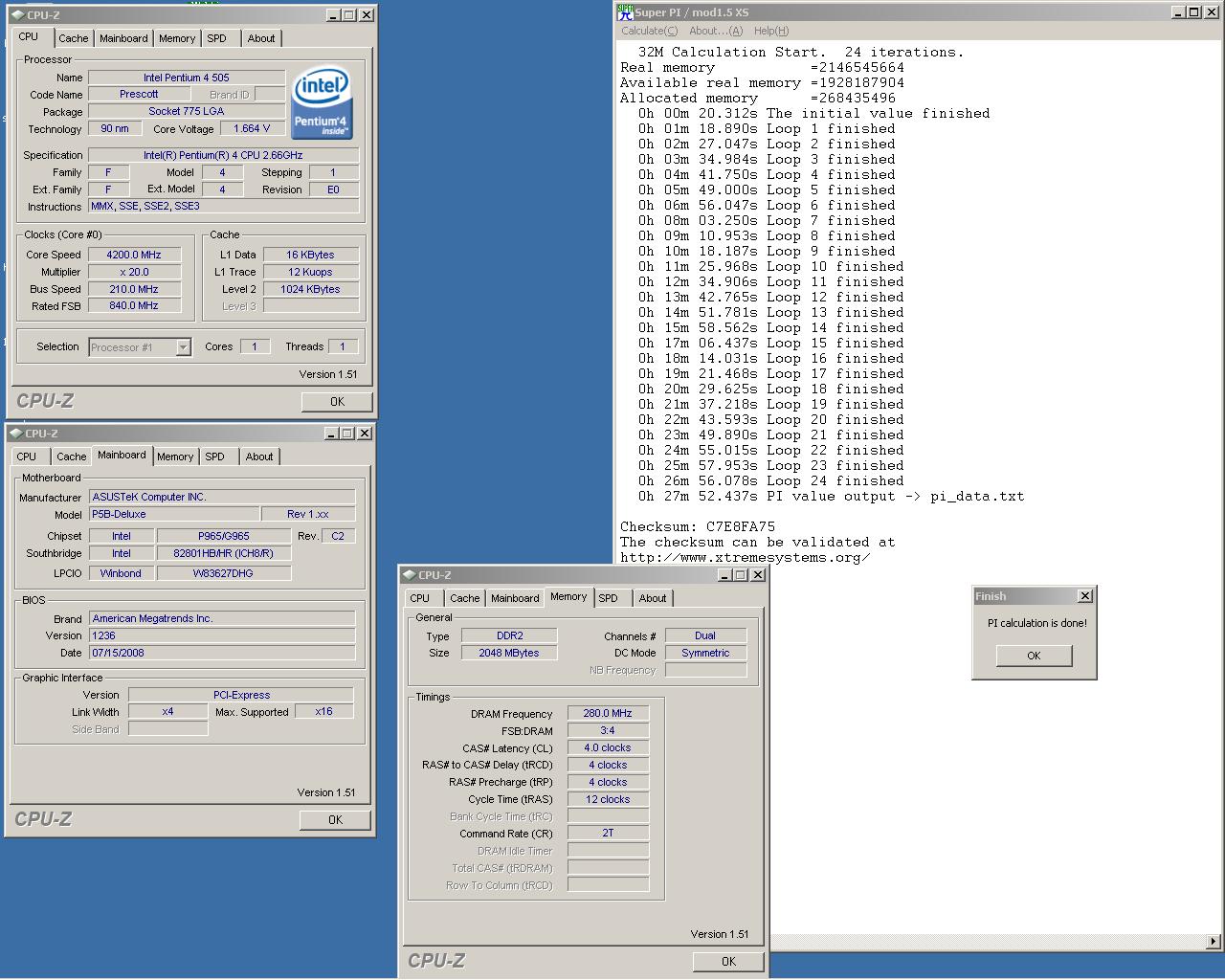The image size is (1225, 980).
Task: Click the Core Speed 4200.0 MHz value
Action: (x=134, y=255)
